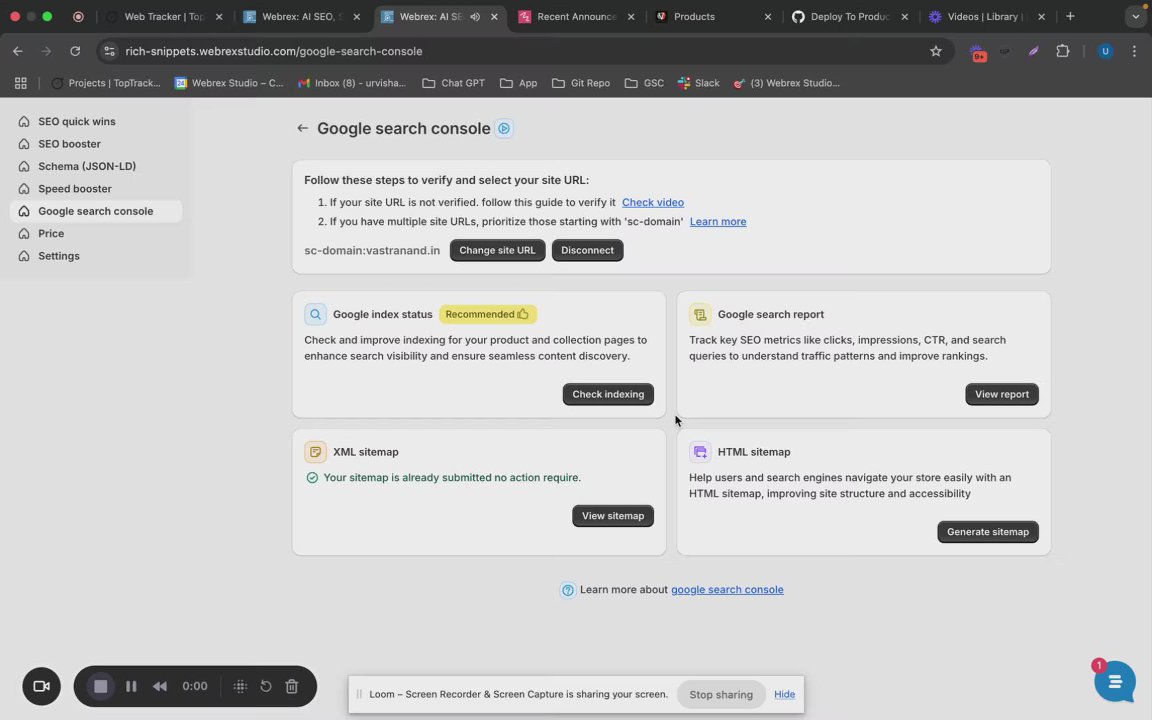Switch to the Deploy To Production GitHub tab
The width and height of the screenshot is (1152, 720).
pyautogui.click(x=849, y=16)
